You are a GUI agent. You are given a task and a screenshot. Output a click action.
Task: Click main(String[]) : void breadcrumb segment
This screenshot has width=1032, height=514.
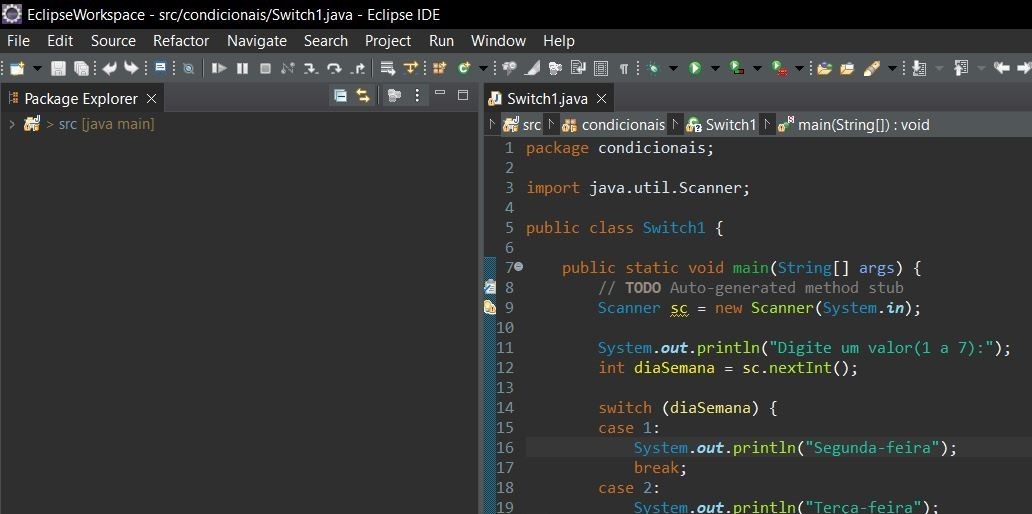click(853, 125)
